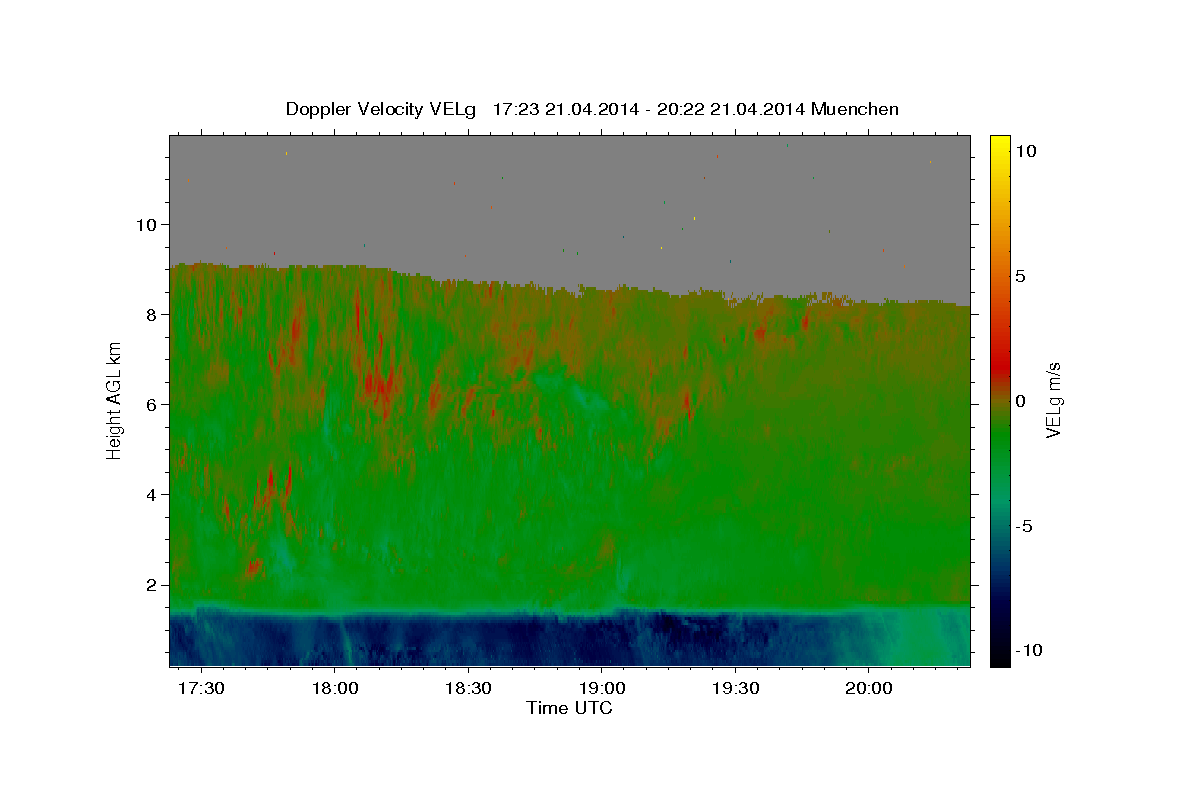Viewport: 1200px width, 800px height.
Task: Click the colorbar tick label 5
Action: click(x=1020, y=276)
